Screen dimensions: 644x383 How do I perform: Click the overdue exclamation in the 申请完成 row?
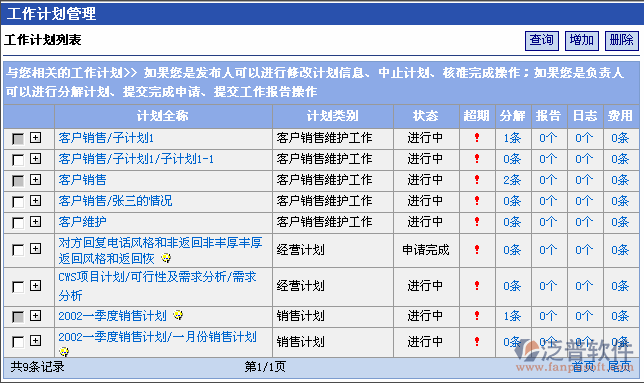click(x=477, y=249)
